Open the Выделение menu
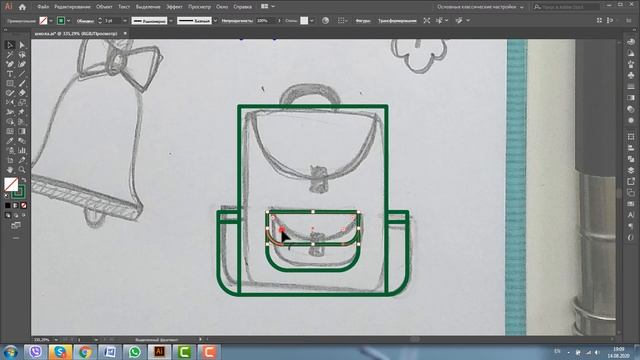Image resolution: width=640 pixels, height=360 pixels. 148,7
